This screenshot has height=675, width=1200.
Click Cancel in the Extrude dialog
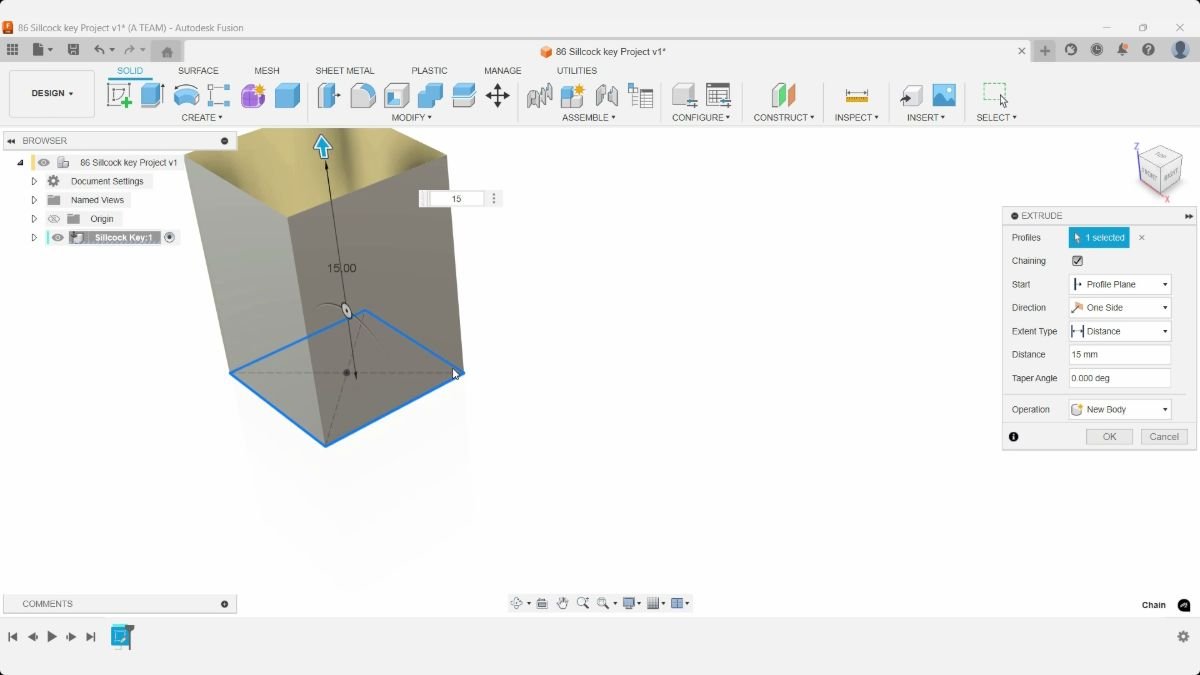[x=1164, y=437]
